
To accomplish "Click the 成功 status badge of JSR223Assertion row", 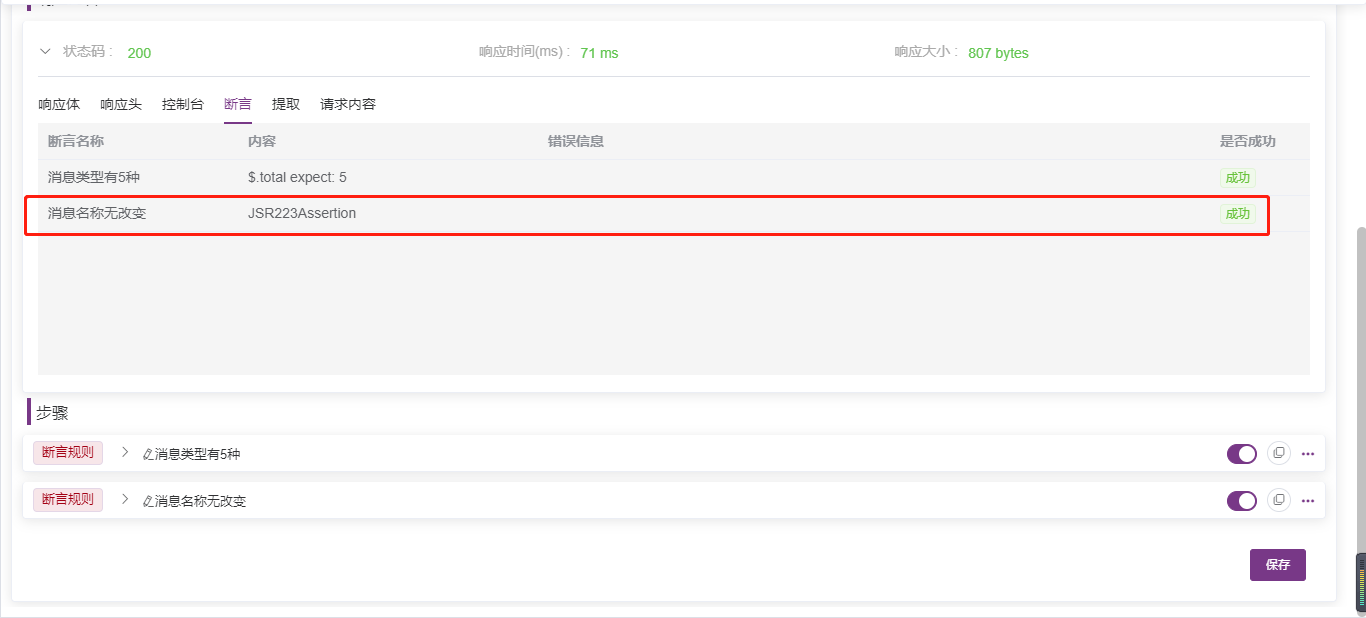I will 1238,213.
